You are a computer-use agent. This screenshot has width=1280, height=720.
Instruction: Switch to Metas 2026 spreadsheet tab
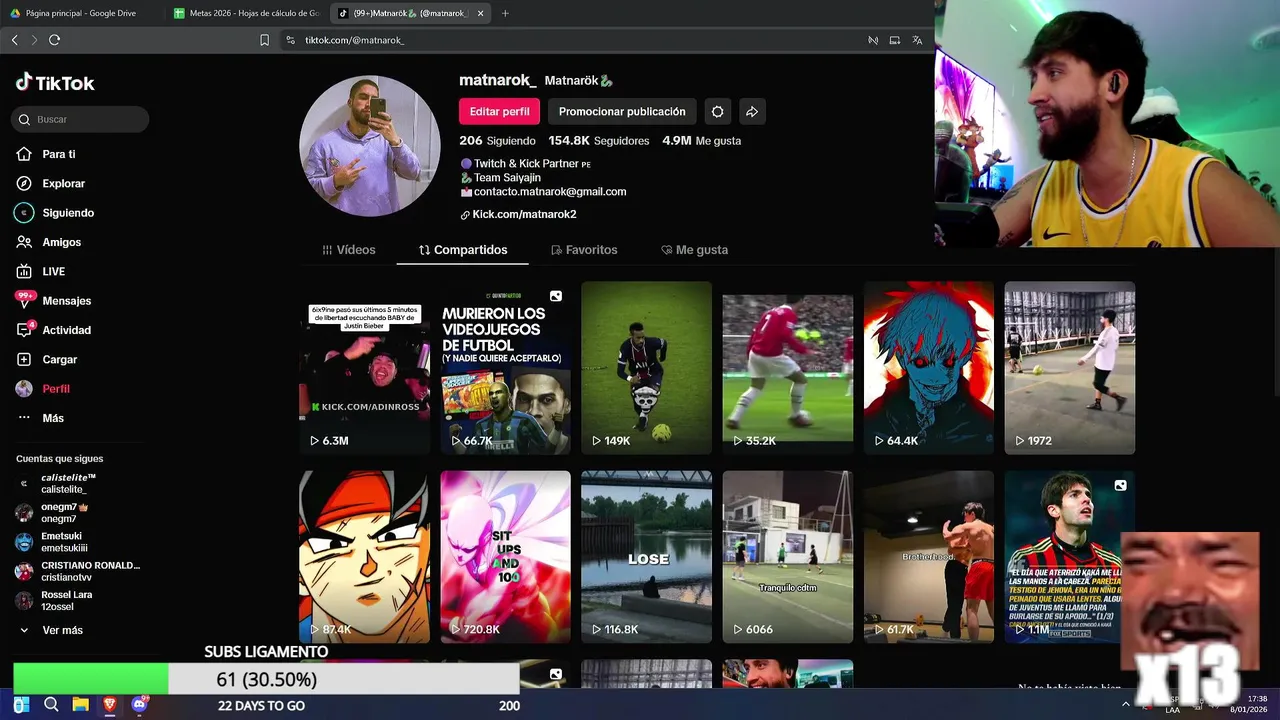[245, 13]
